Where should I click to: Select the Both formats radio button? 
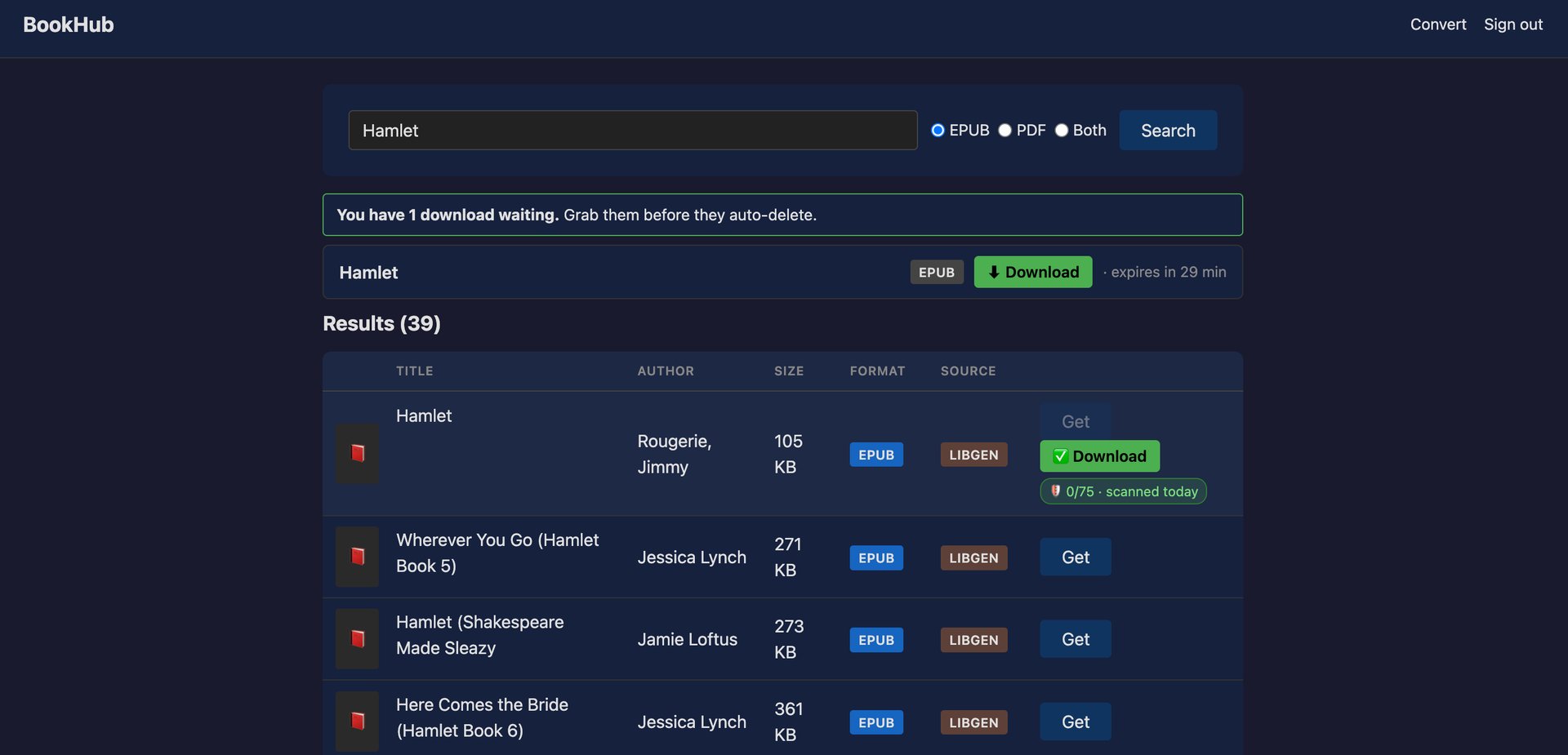1061,131
